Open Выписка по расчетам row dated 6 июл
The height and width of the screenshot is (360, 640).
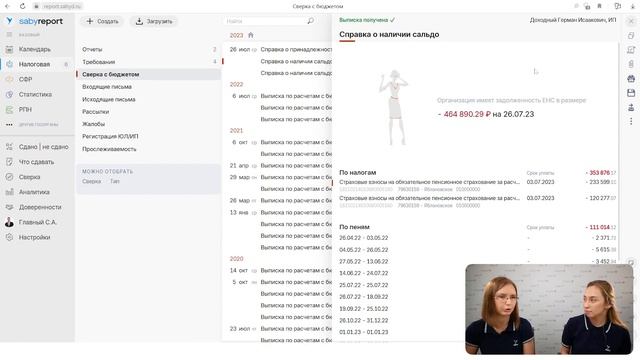(x=296, y=96)
